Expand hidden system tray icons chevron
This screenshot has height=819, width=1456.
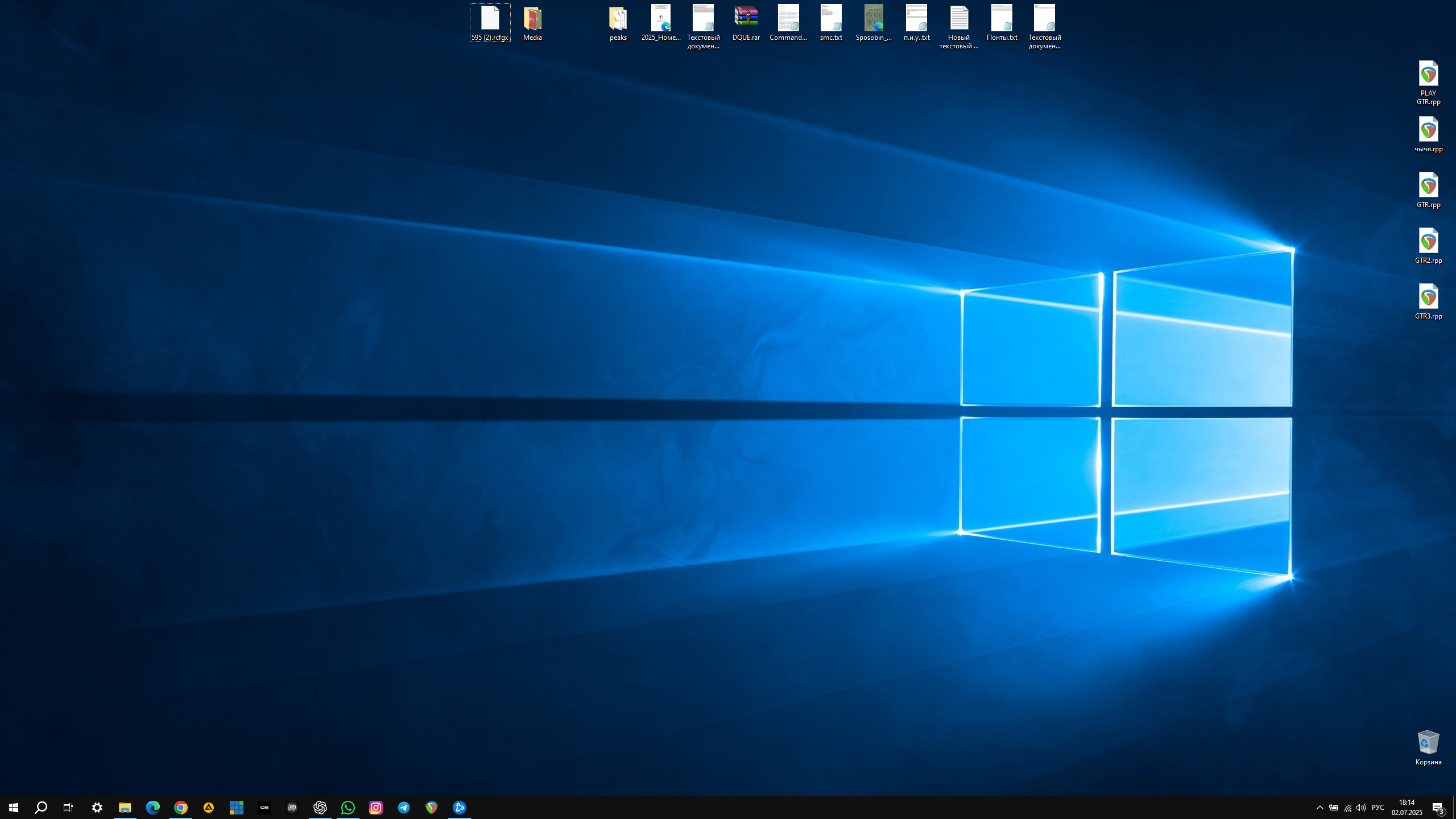[1319, 808]
